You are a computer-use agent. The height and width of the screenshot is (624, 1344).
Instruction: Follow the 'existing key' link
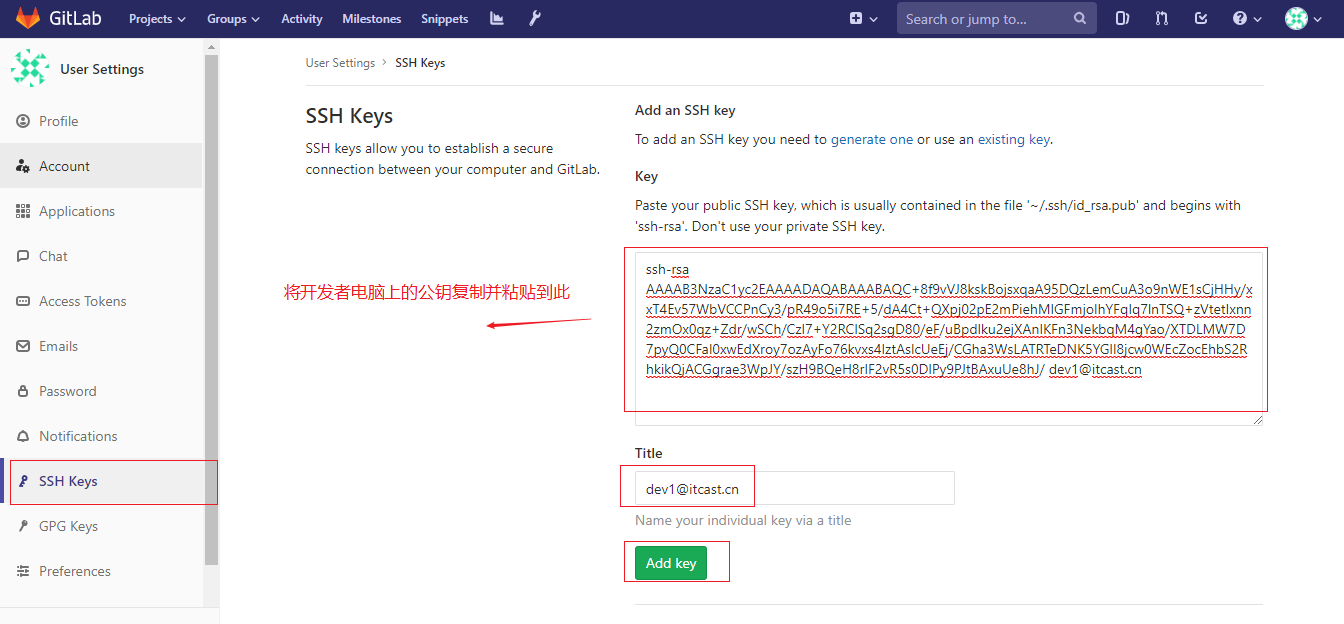pyautogui.click(x=1013, y=140)
